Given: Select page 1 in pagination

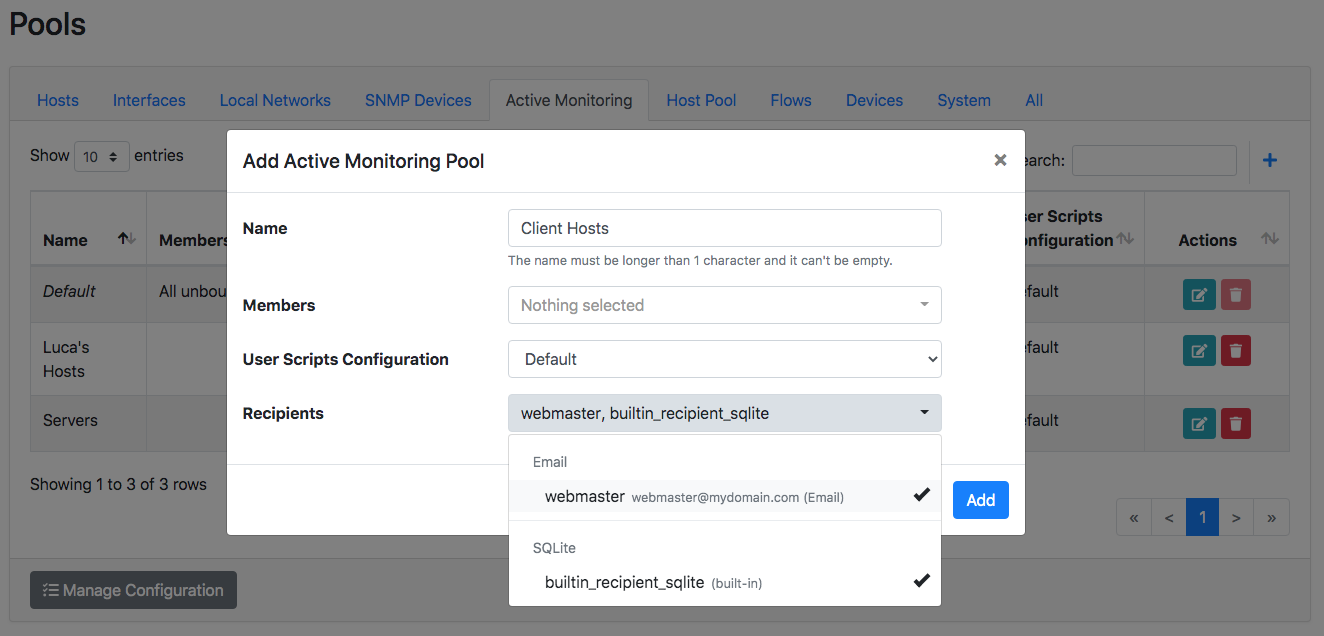Looking at the screenshot, I should point(1202,517).
